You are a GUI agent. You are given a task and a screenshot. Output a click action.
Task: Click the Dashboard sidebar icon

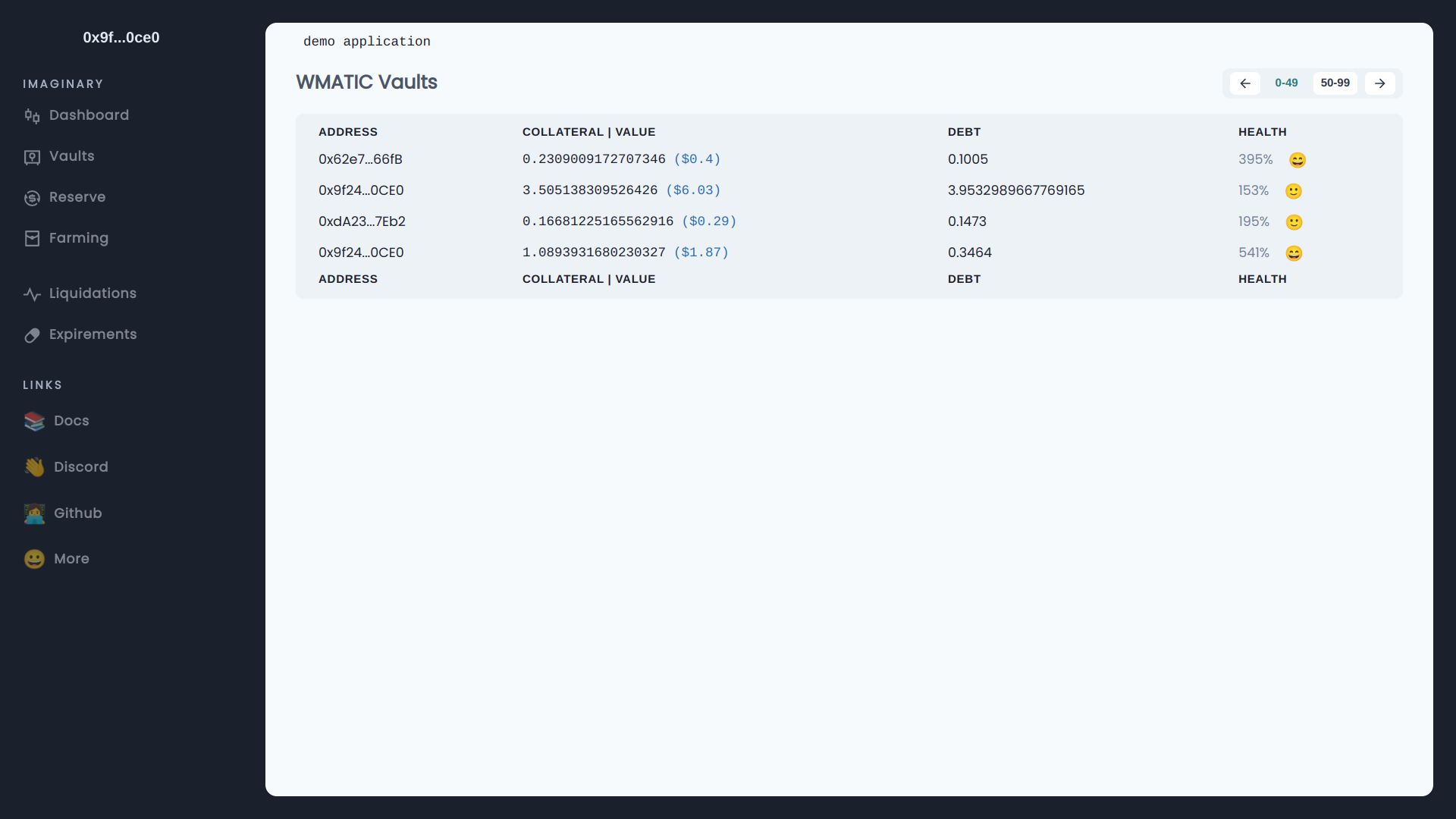click(x=32, y=116)
